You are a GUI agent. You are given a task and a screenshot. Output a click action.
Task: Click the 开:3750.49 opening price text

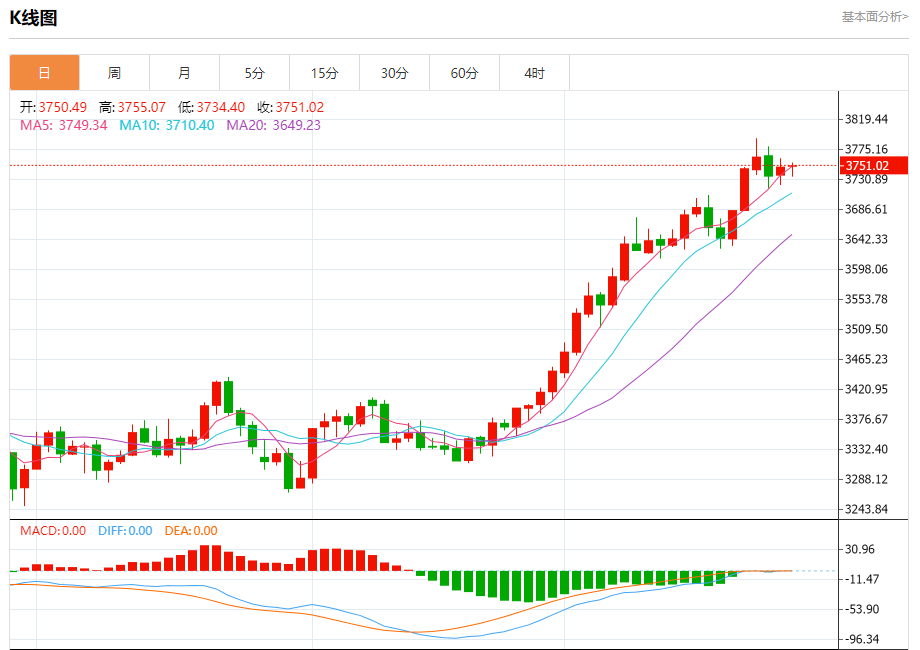pyautogui.click(x=54, y=107)
